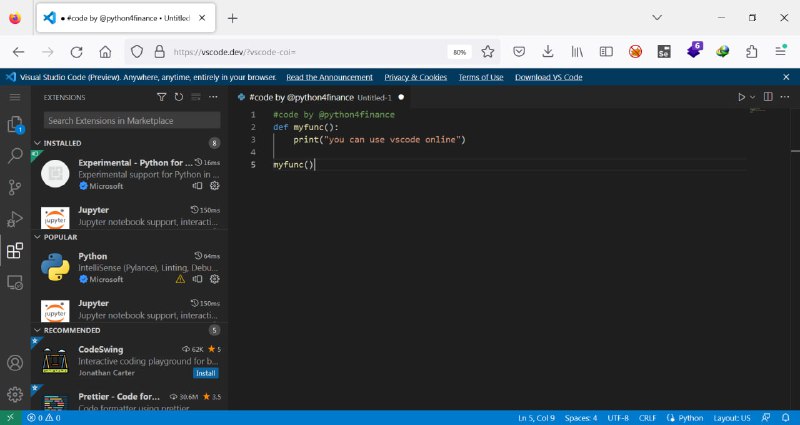Split the editor to the right

point(768,96)
